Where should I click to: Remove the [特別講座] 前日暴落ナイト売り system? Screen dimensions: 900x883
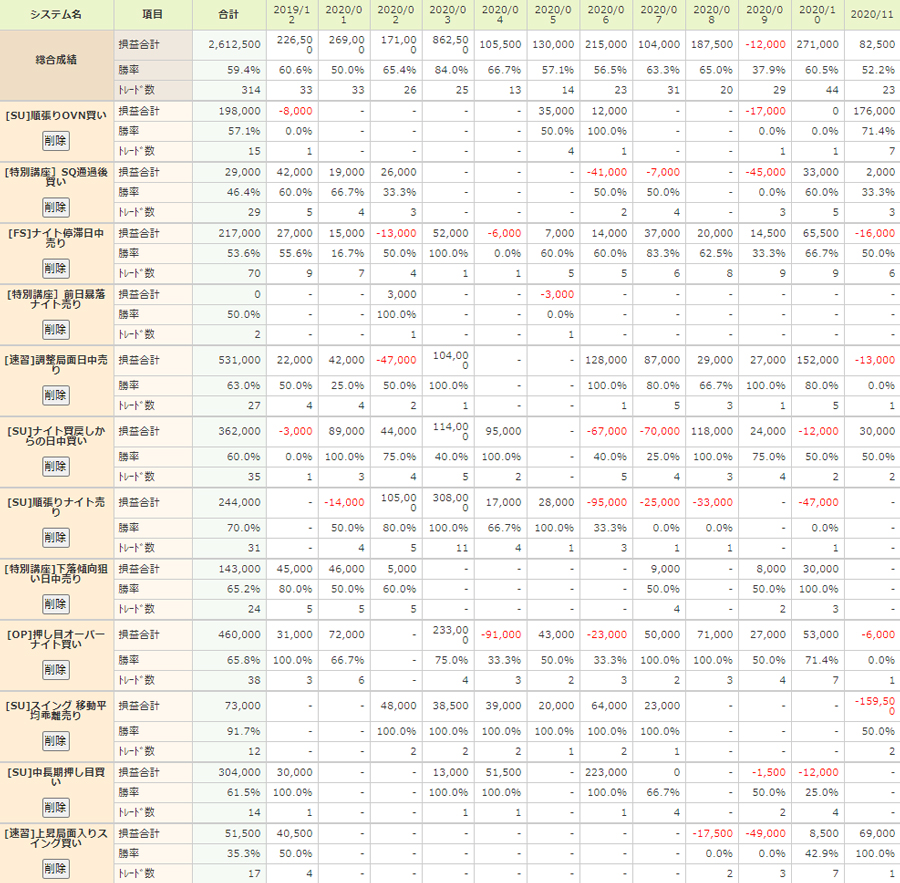[x=56, y=329]
